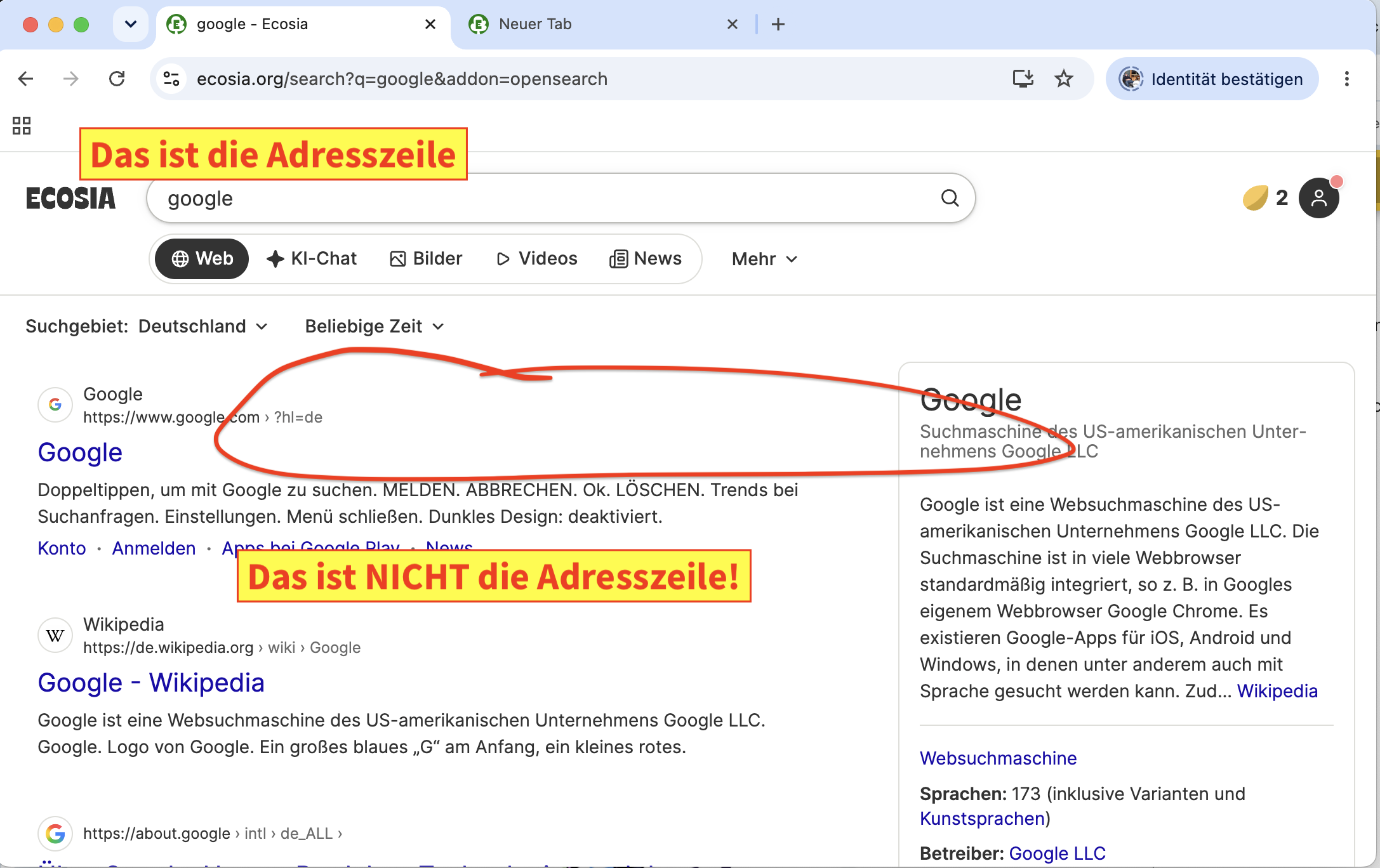The width and height of the screenshot is (1380, 868).
Task: Open the Ecosia seed counter icon
Action: coord(1255,198)
